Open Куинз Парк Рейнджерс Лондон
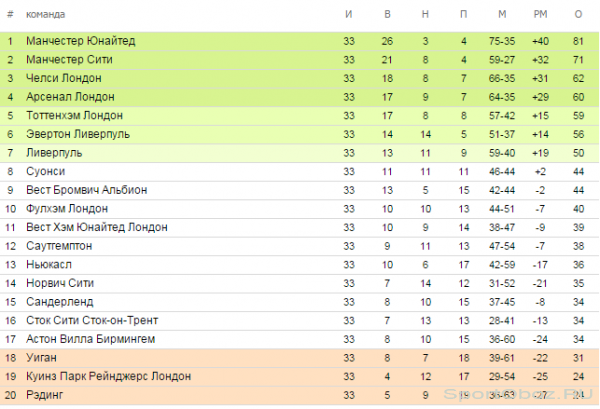 [109, 376]
